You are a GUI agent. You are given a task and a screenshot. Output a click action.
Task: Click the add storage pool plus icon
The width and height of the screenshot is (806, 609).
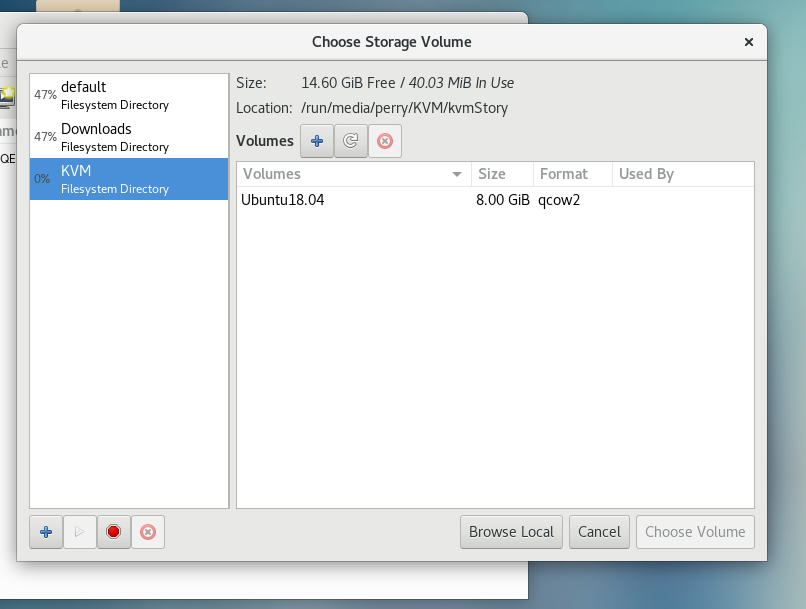[46, 532]
